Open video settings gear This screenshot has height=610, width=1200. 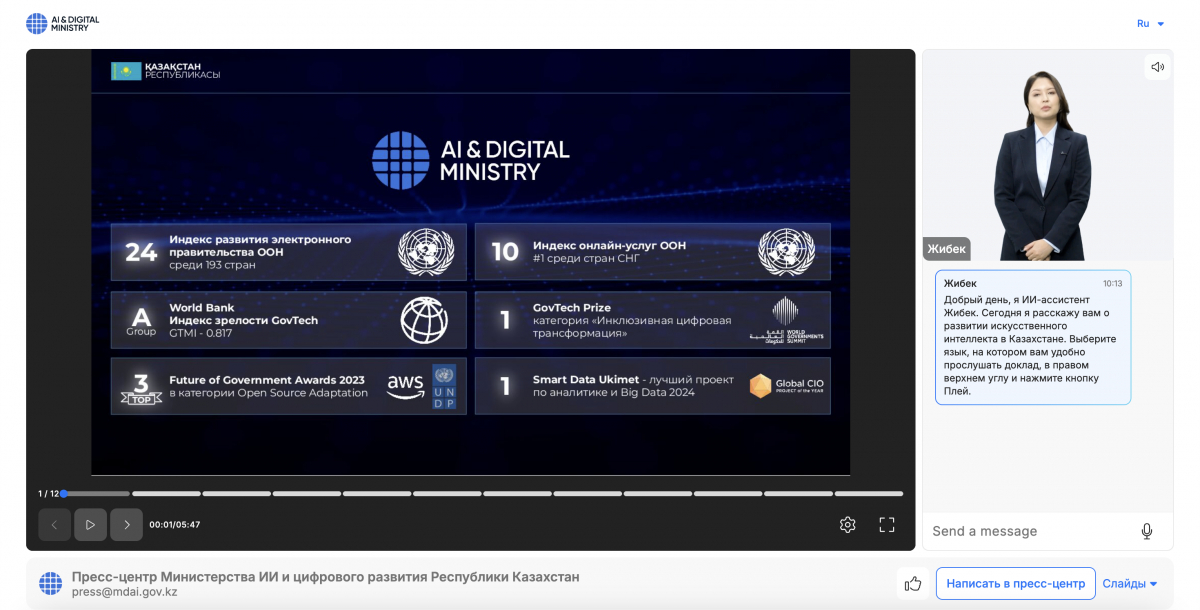pyautogui.click(x=847, y=525)
